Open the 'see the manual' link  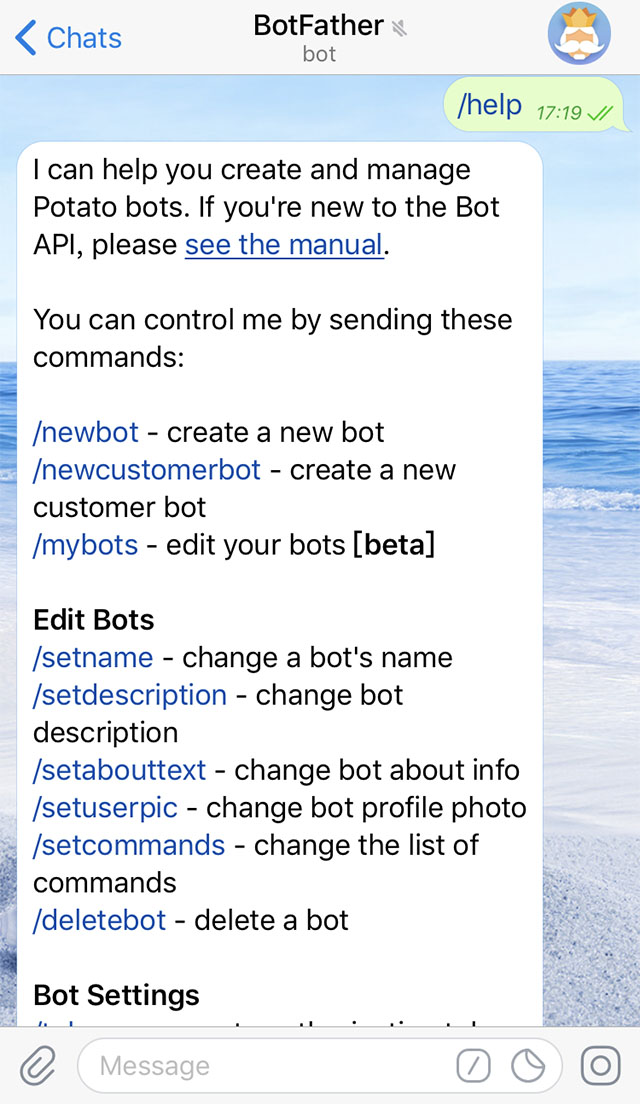click(x=284, y=245)
